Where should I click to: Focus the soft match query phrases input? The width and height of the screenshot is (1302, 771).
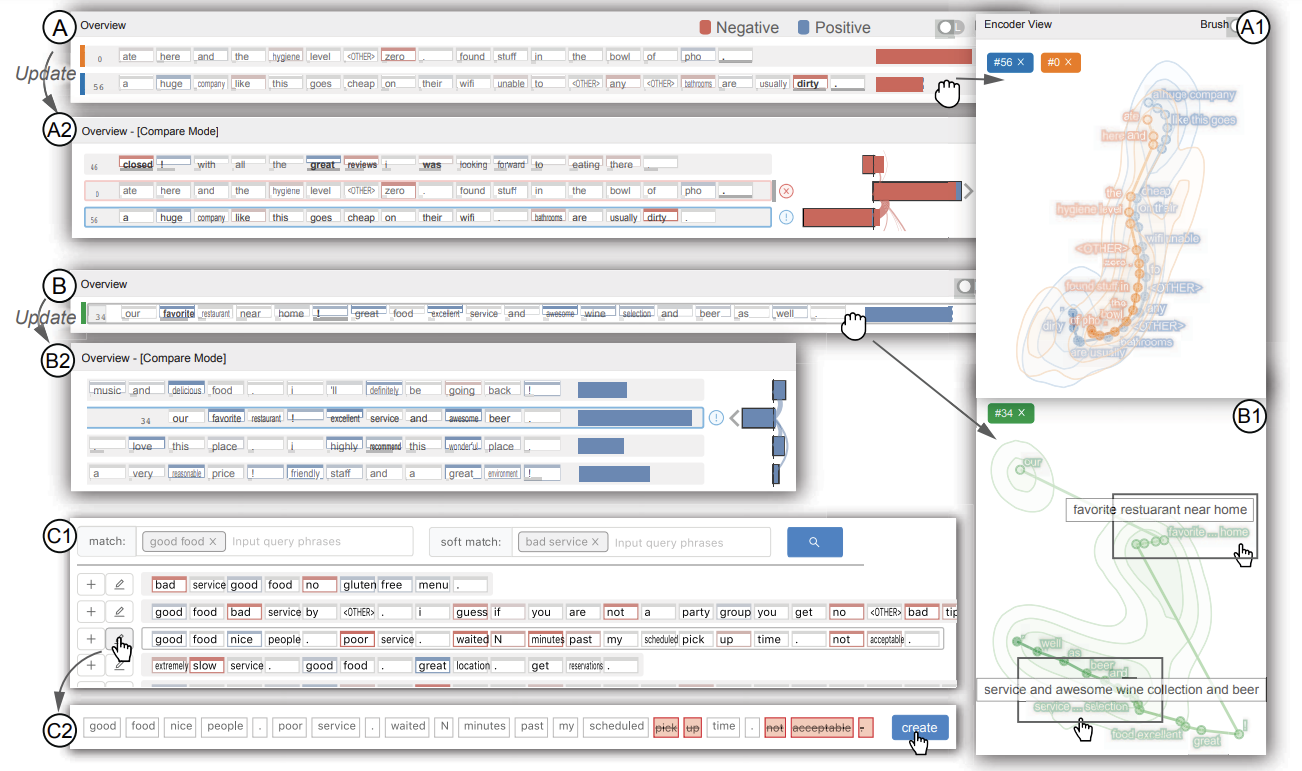(690, 542)
